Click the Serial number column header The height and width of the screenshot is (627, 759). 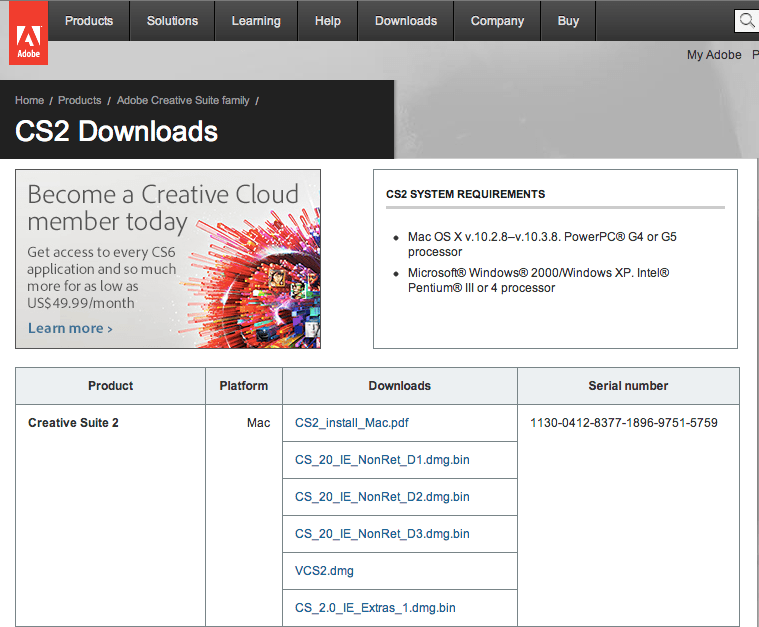coord(628,386)
